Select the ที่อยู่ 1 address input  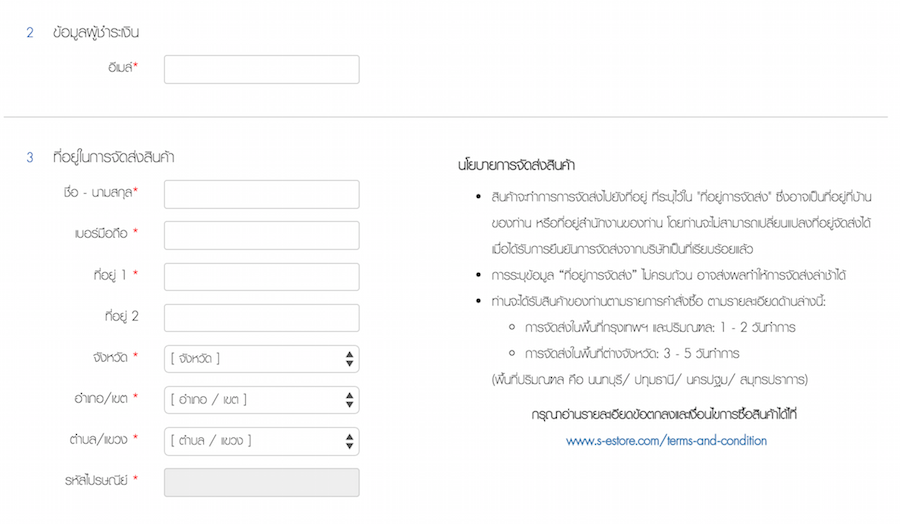[x=261, y=276]
